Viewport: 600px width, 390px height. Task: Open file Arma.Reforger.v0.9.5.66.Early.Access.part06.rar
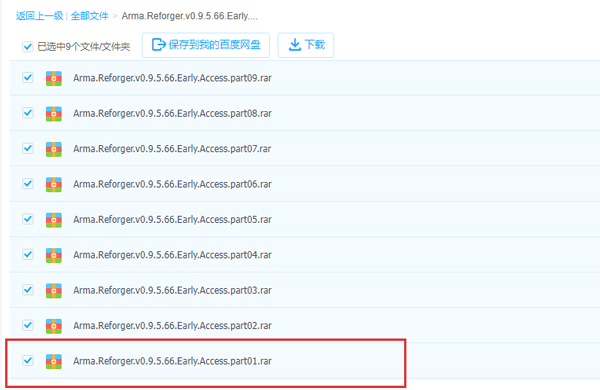173,184
